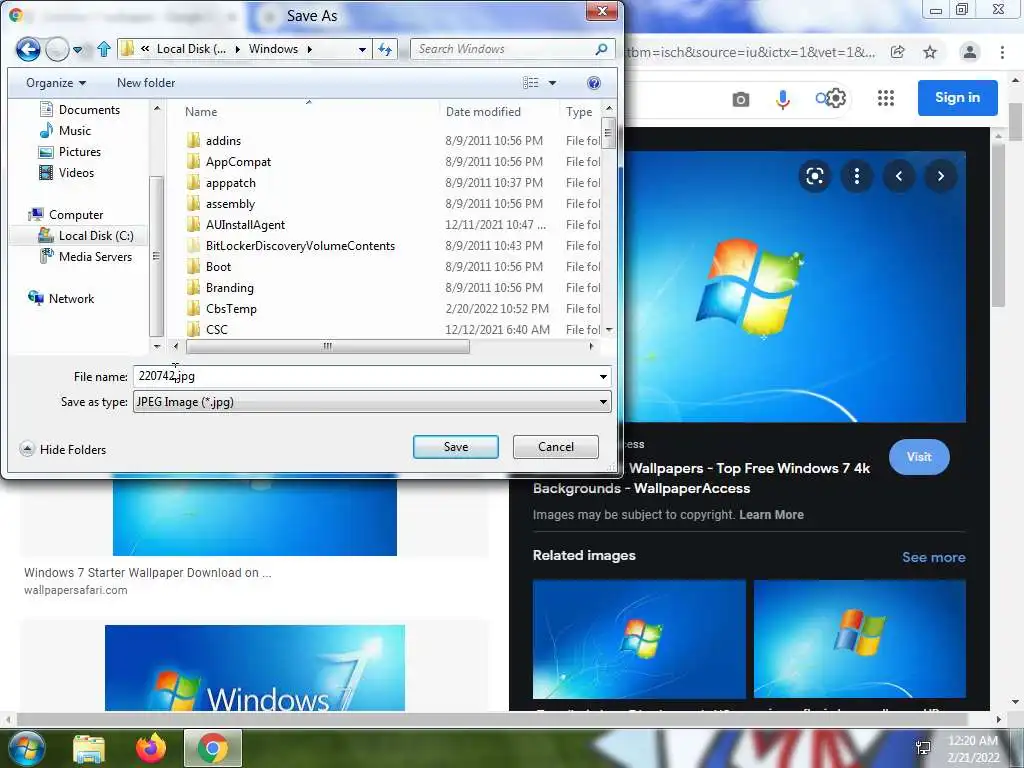Image resolution: width=1024 pixels, height=768 pixels.
Task: Click Hide Folders
Action: (x=63, y=449)
